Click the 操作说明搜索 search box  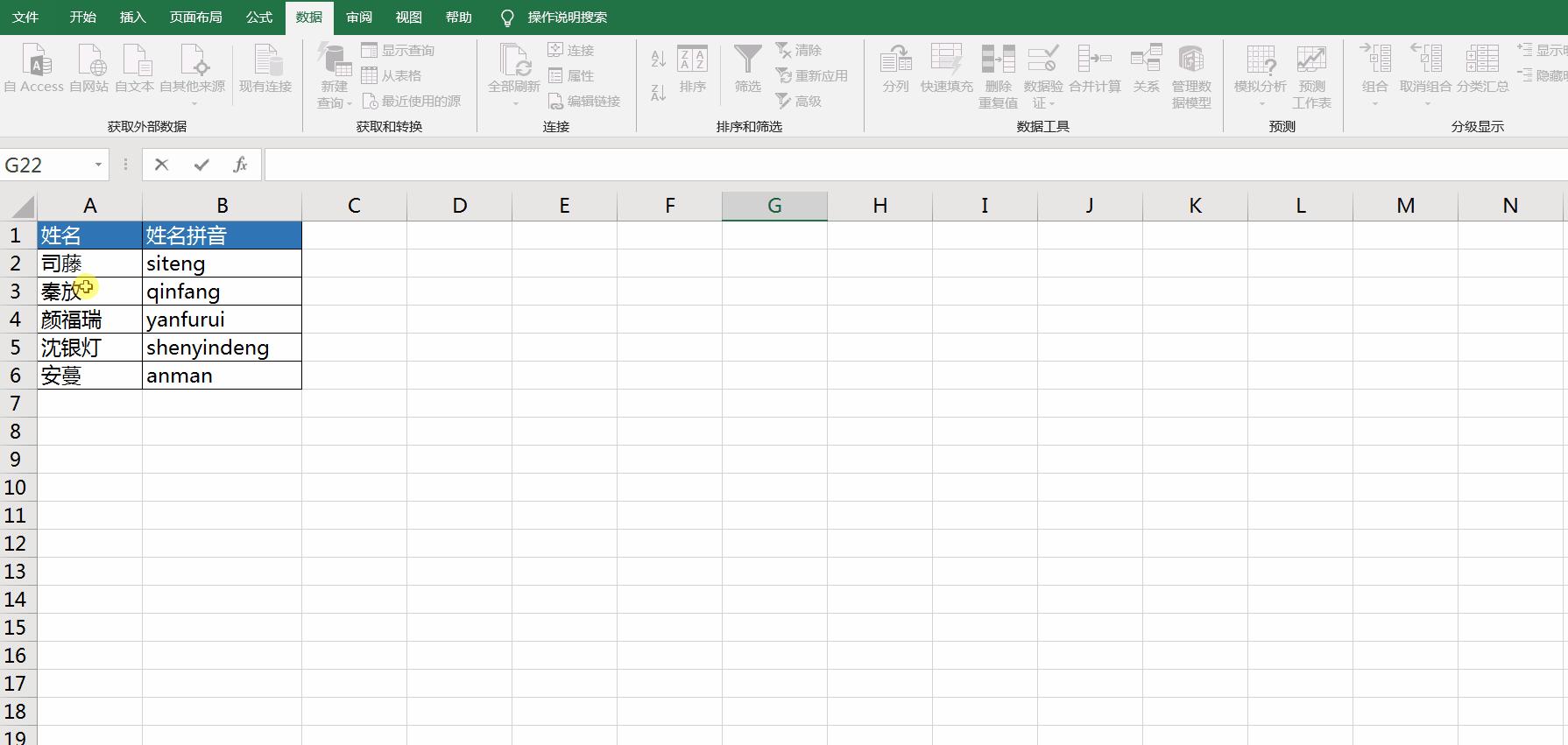coord(567,18)
